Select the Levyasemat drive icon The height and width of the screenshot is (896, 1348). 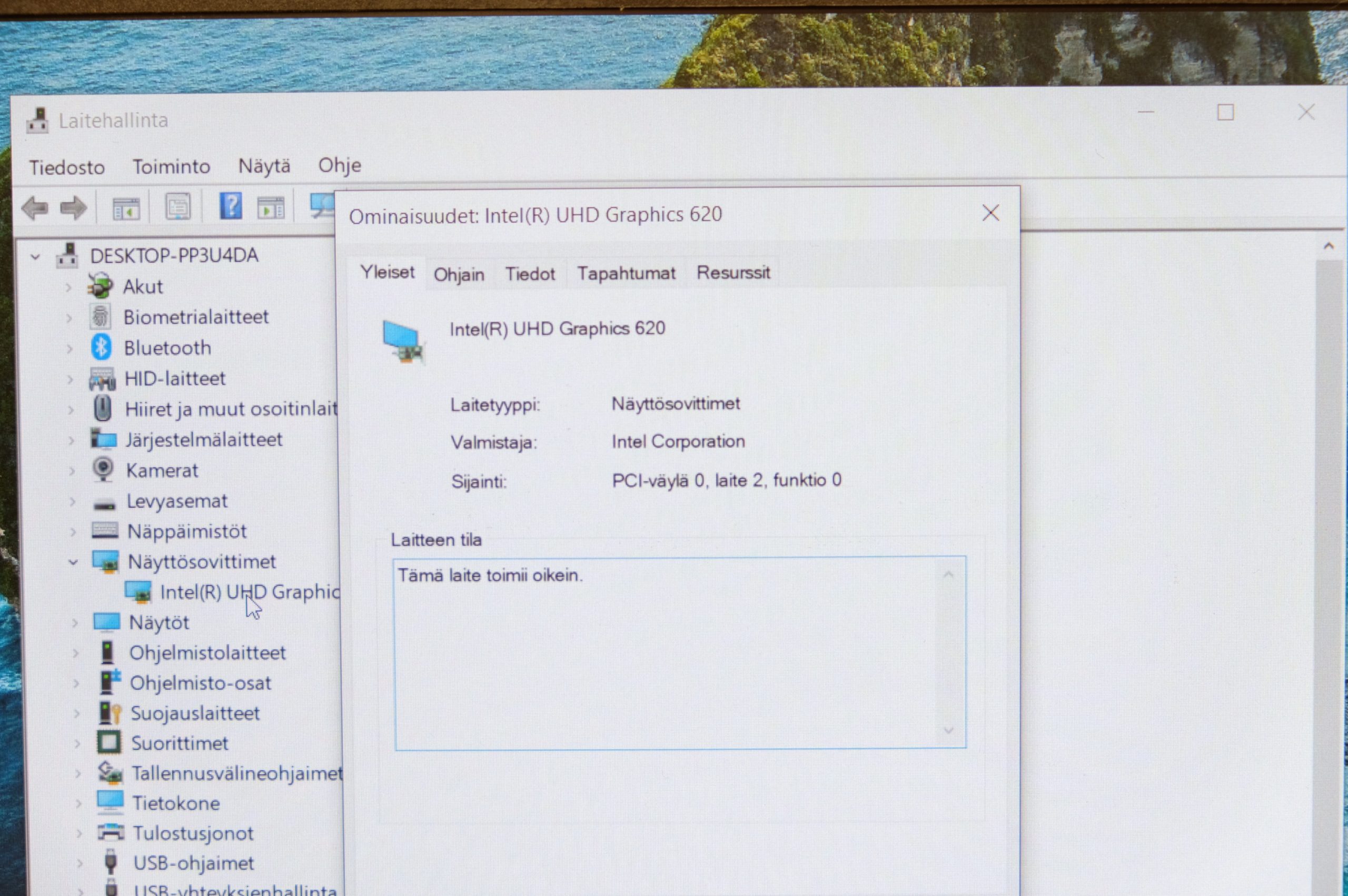[x=105, y=503]
